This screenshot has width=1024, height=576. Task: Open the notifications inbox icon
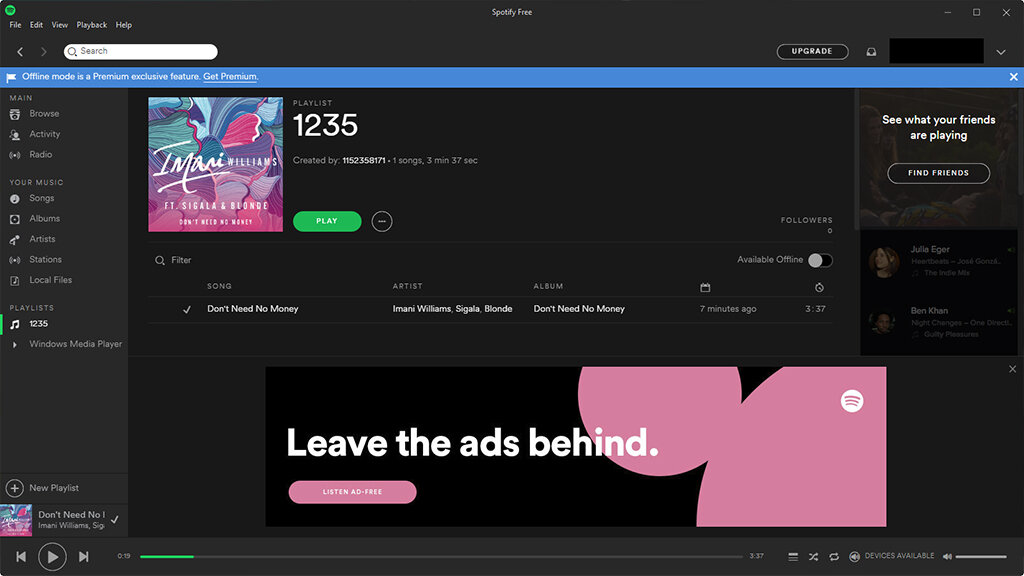pos(871,52)
